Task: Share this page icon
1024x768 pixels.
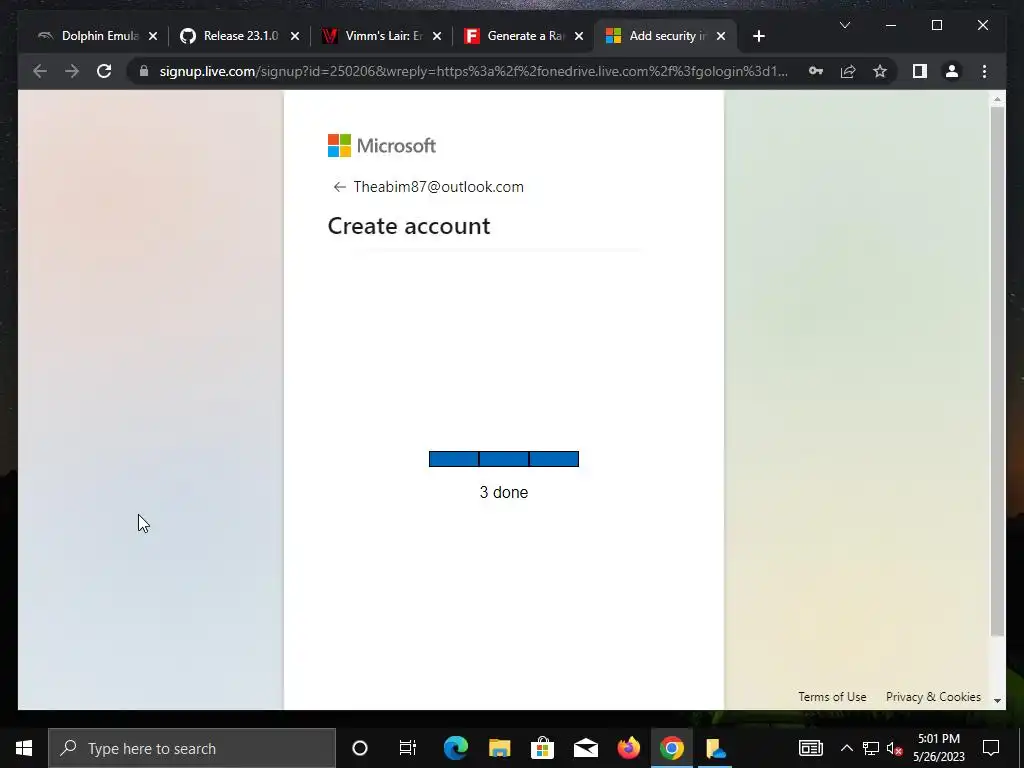Action: click(x=848, y=71)
